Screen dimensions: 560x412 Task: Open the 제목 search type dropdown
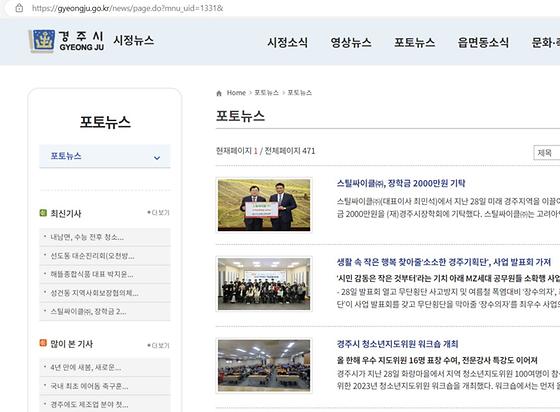[546, 153]
